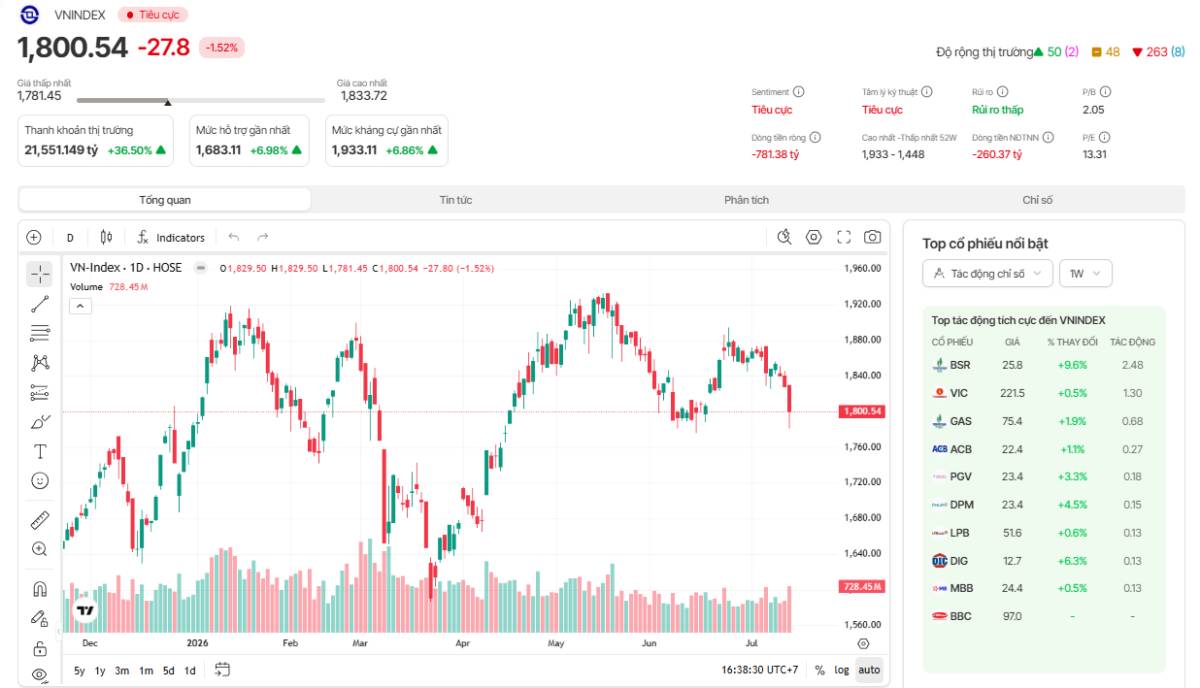Set chart range to 1d

190,670
